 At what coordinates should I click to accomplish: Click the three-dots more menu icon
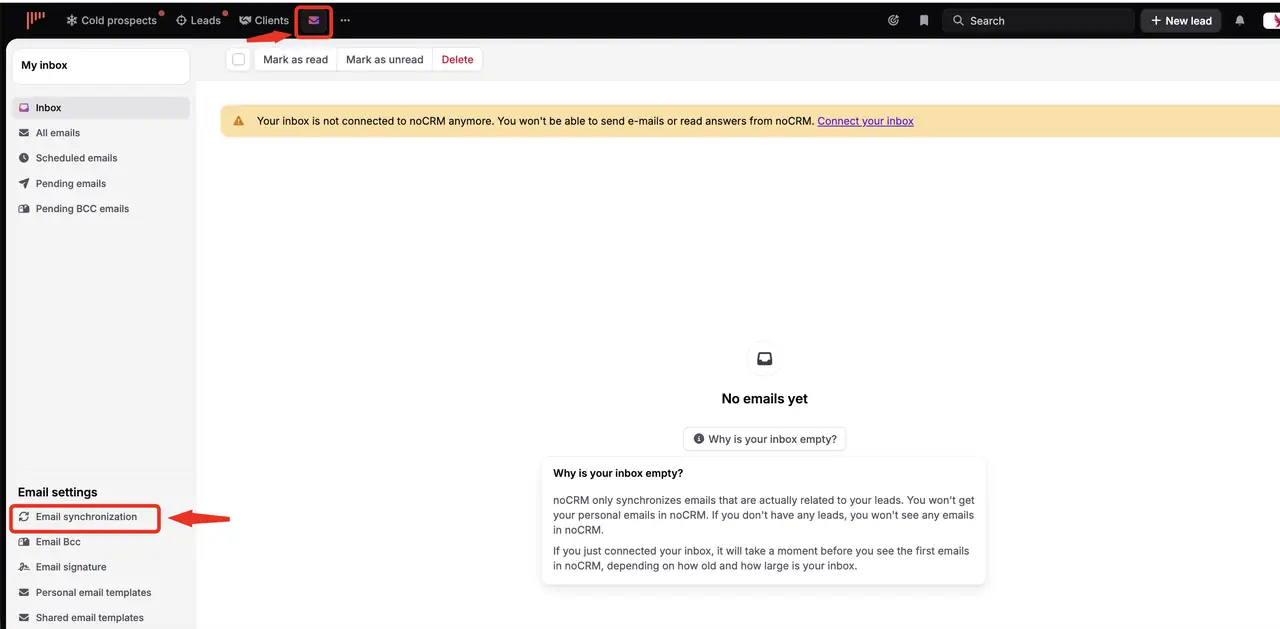point(346,20)
